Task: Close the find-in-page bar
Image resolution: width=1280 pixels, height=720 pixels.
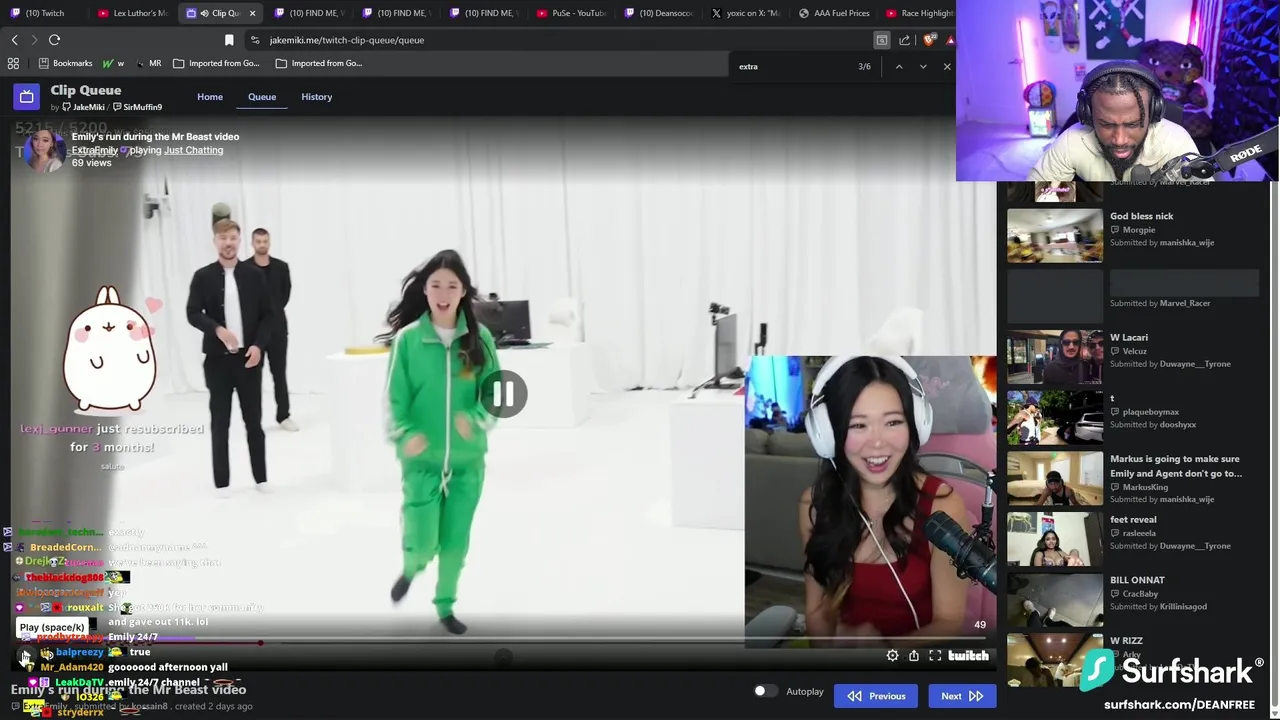Action: coord(946,66)
